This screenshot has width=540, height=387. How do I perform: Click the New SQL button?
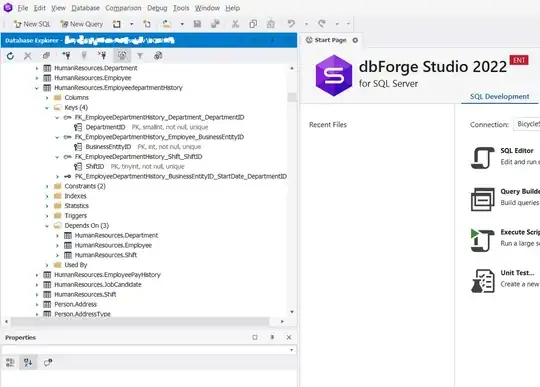click(x=32, y=24)
